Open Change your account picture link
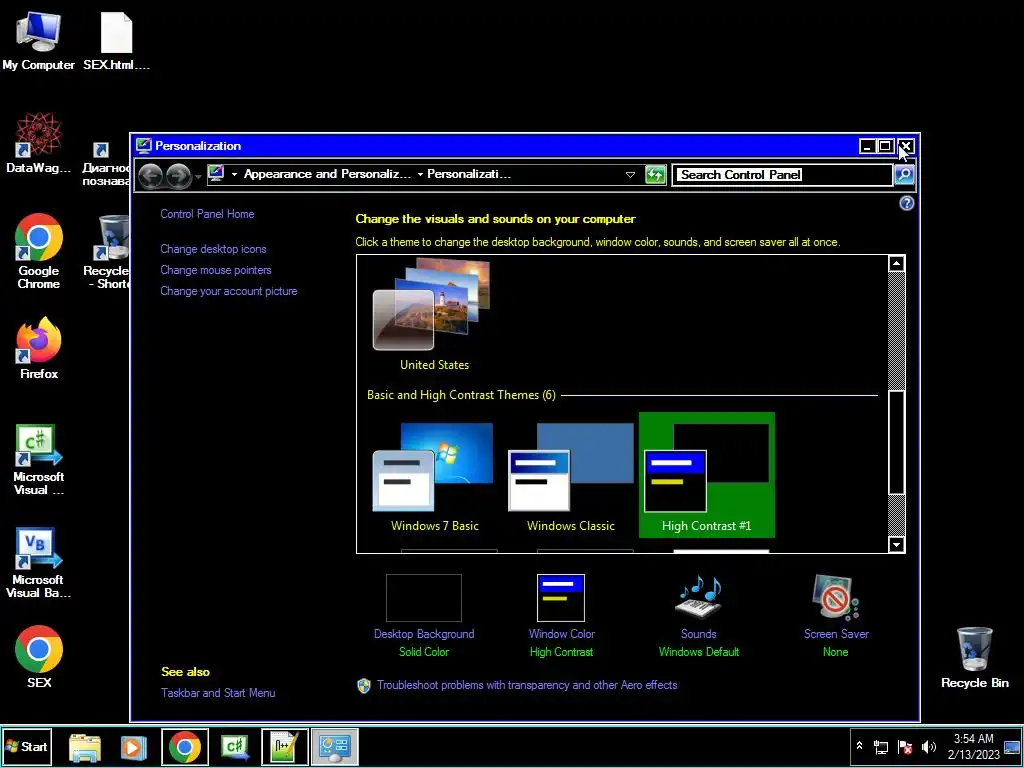 pos(229,291)
